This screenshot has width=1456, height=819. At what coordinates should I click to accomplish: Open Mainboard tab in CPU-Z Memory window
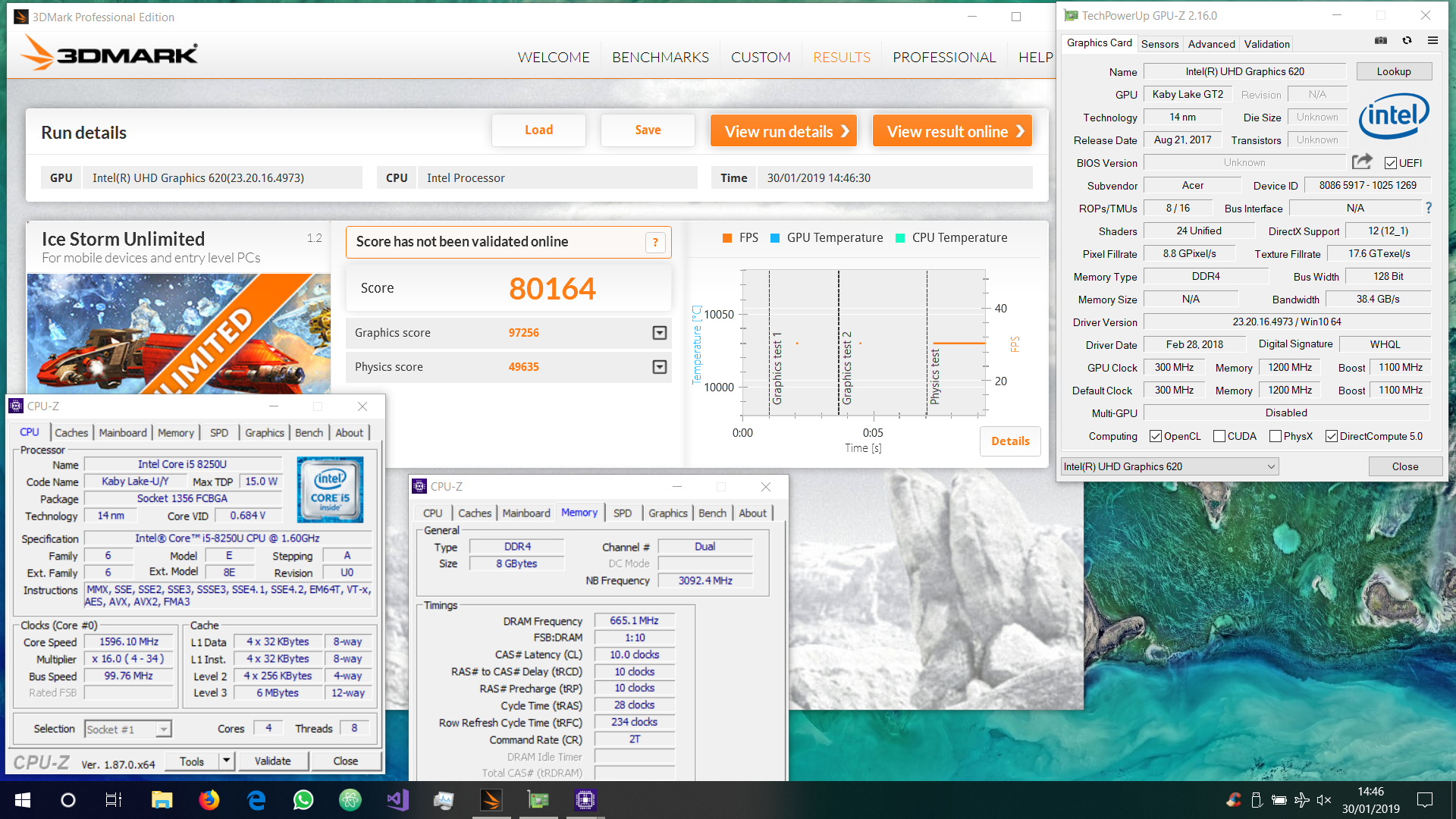526,513
